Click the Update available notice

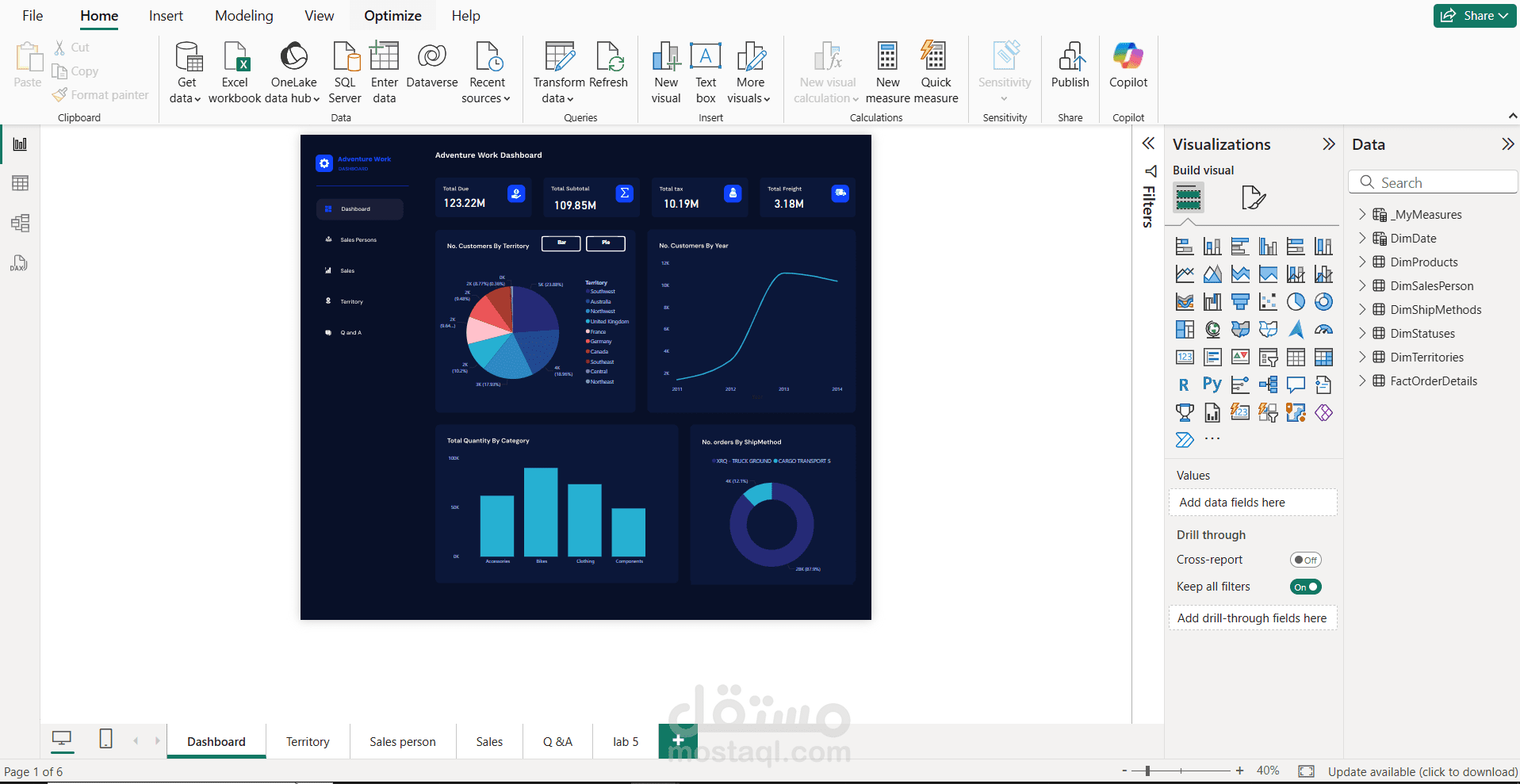tap(1422, 772)
